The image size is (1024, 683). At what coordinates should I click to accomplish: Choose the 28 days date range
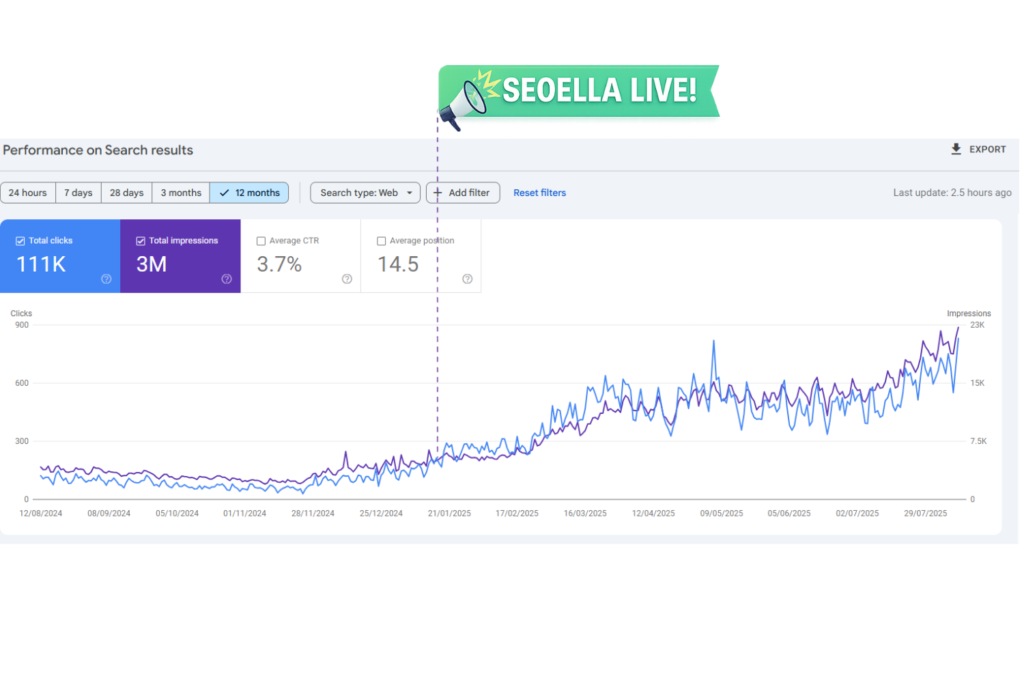tap(126, 193)
